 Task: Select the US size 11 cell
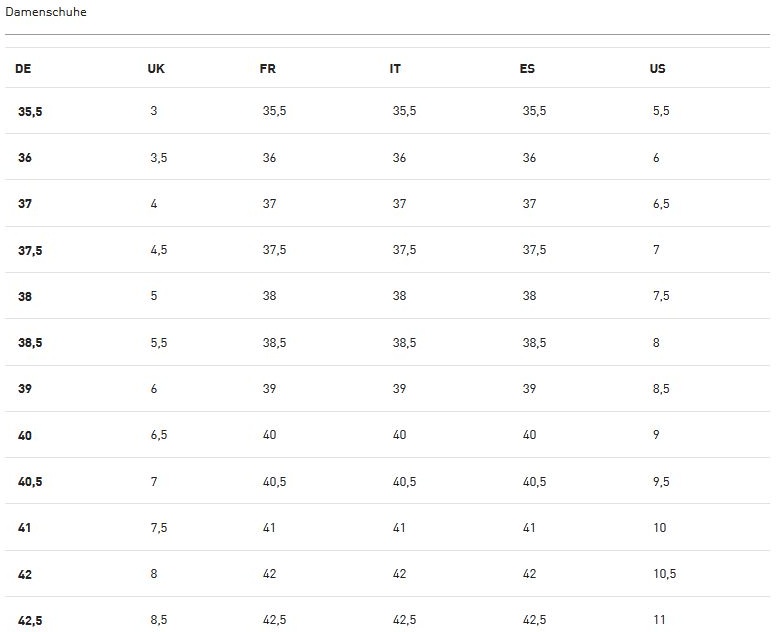(659, 620)
